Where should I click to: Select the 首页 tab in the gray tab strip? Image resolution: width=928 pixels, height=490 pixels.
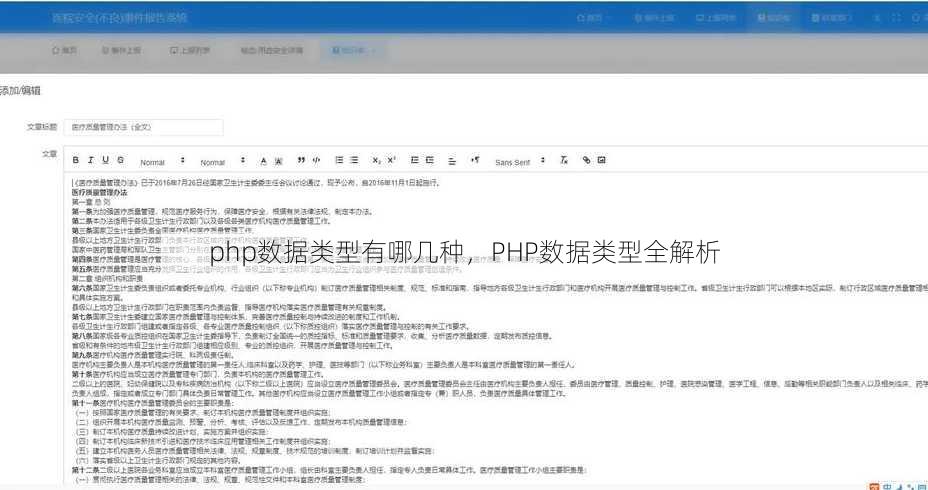(x=65, y=51)
